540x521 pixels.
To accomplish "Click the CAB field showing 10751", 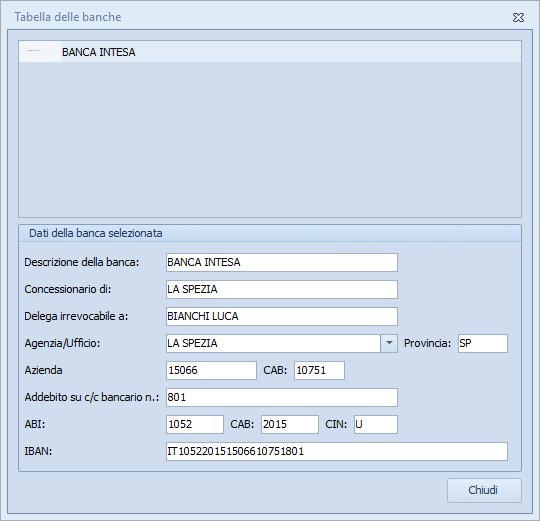I will (x=319, y=371).
